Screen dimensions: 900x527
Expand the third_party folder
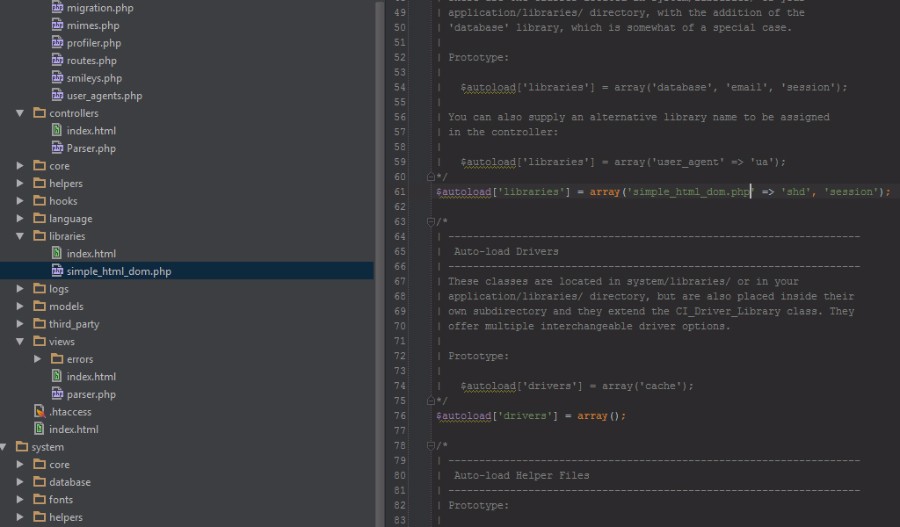pos(20,324)
